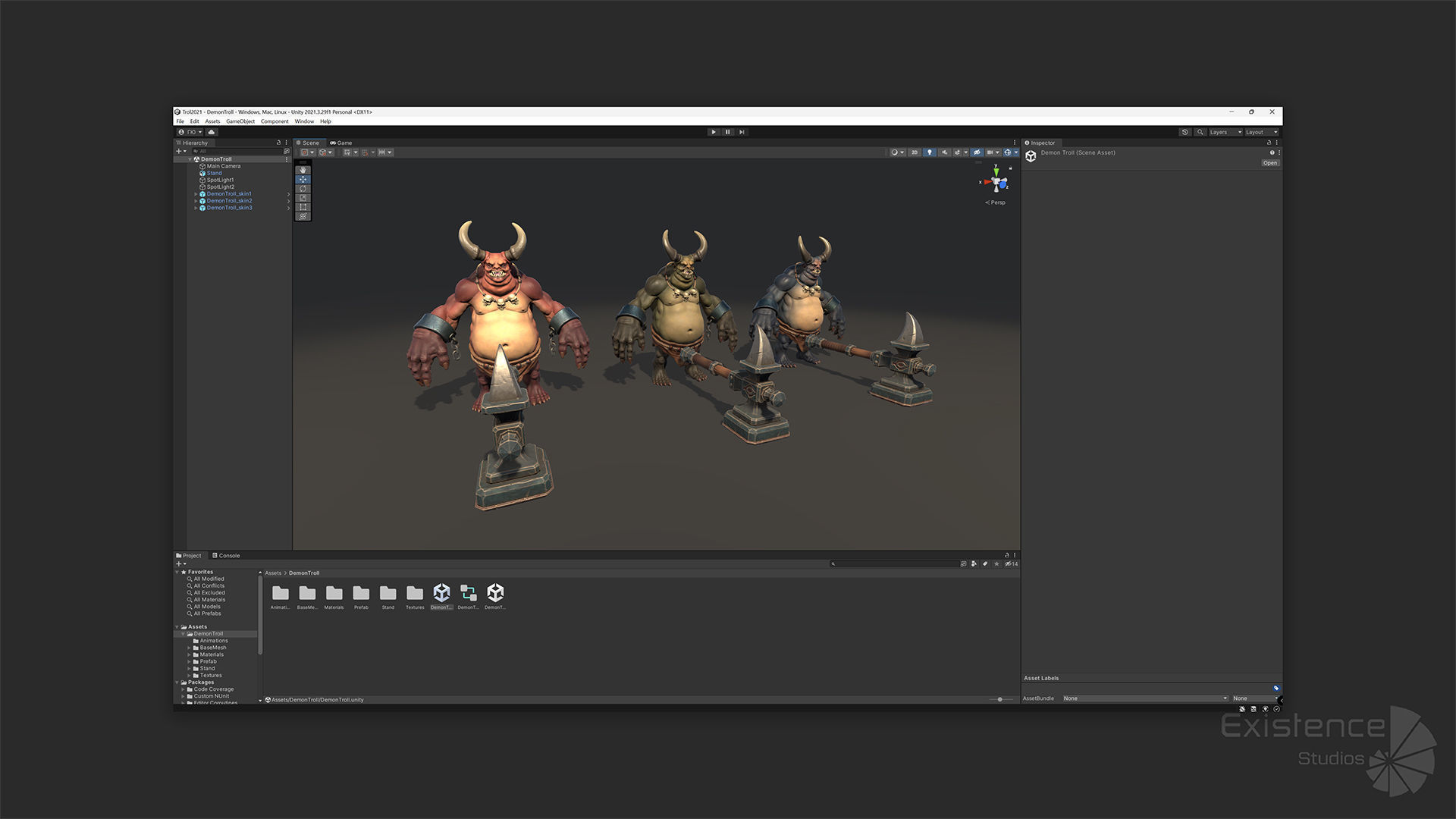Screen dimensions: 1456x819
Task: Open the Undo History icon
Action: (1185, 132)
